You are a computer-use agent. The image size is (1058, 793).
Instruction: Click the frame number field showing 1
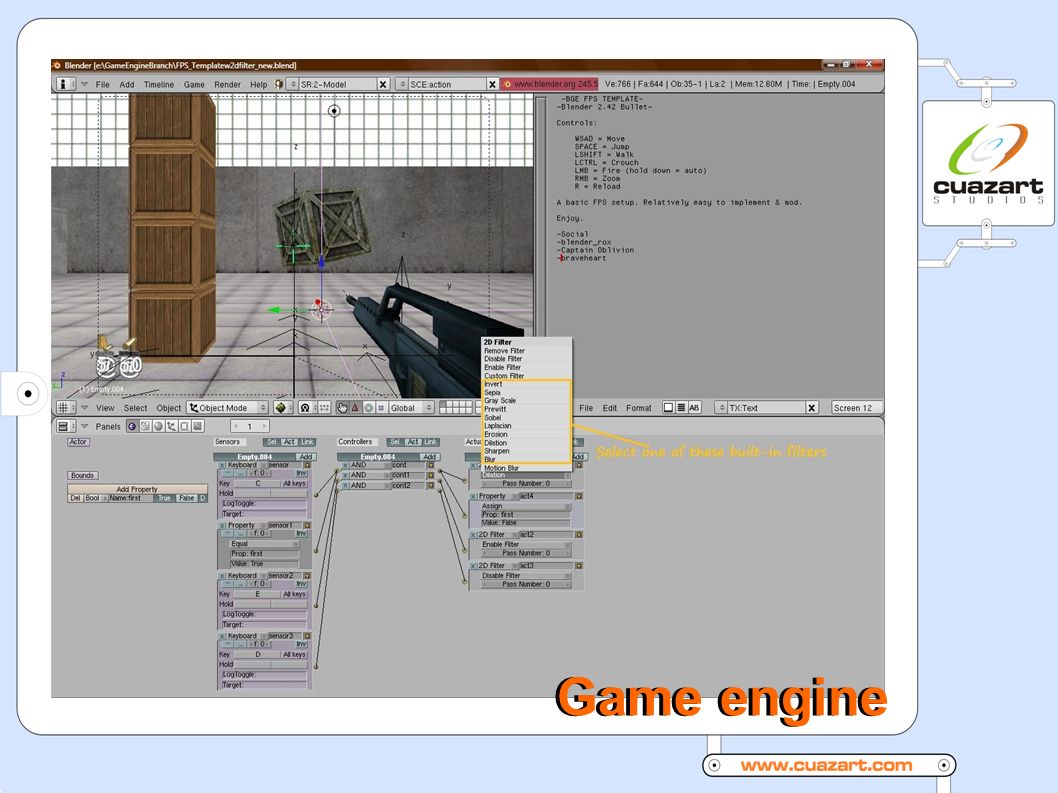pos(250,426)
